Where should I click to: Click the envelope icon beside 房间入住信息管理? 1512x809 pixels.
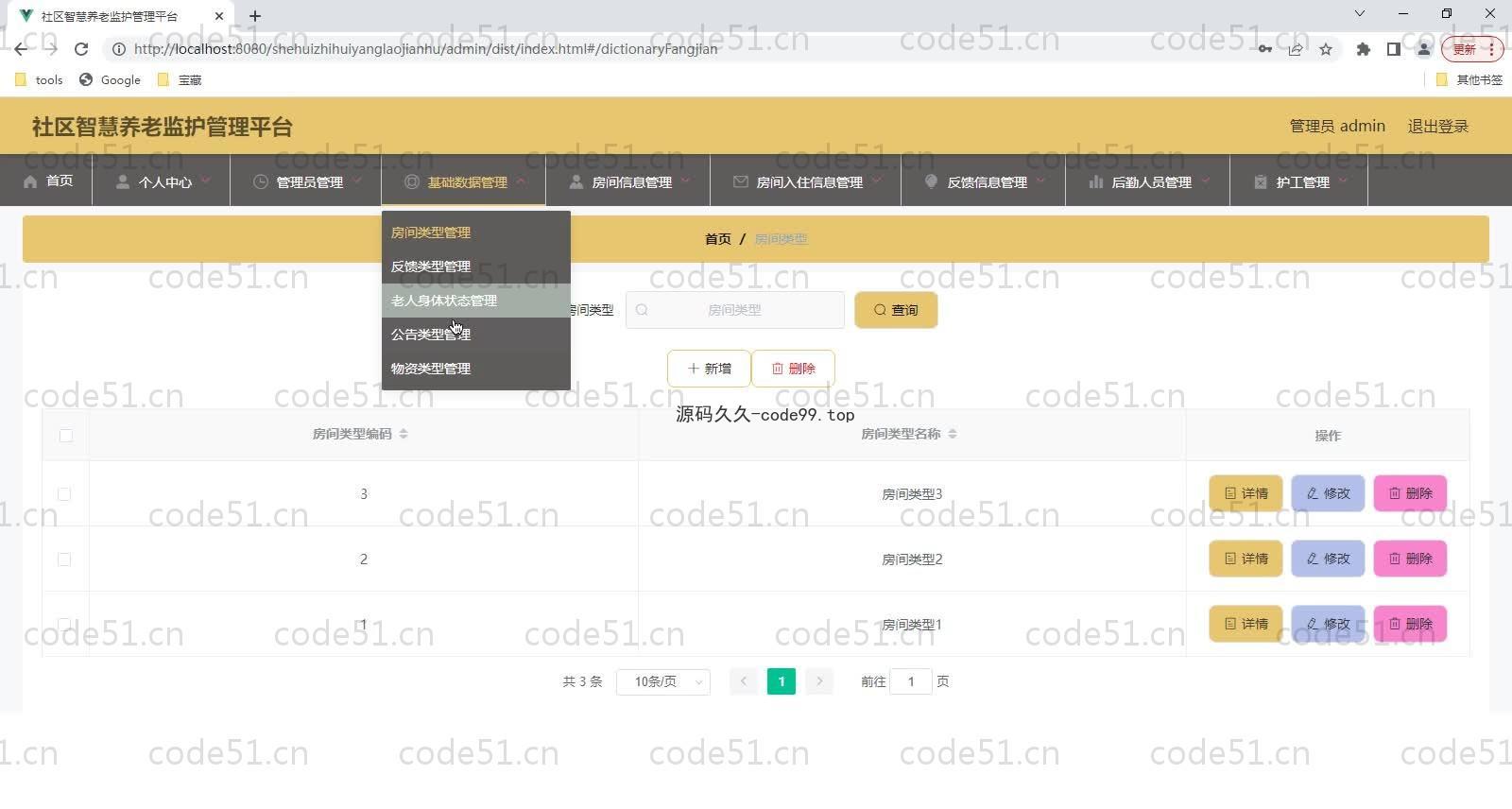pos(741,181)
